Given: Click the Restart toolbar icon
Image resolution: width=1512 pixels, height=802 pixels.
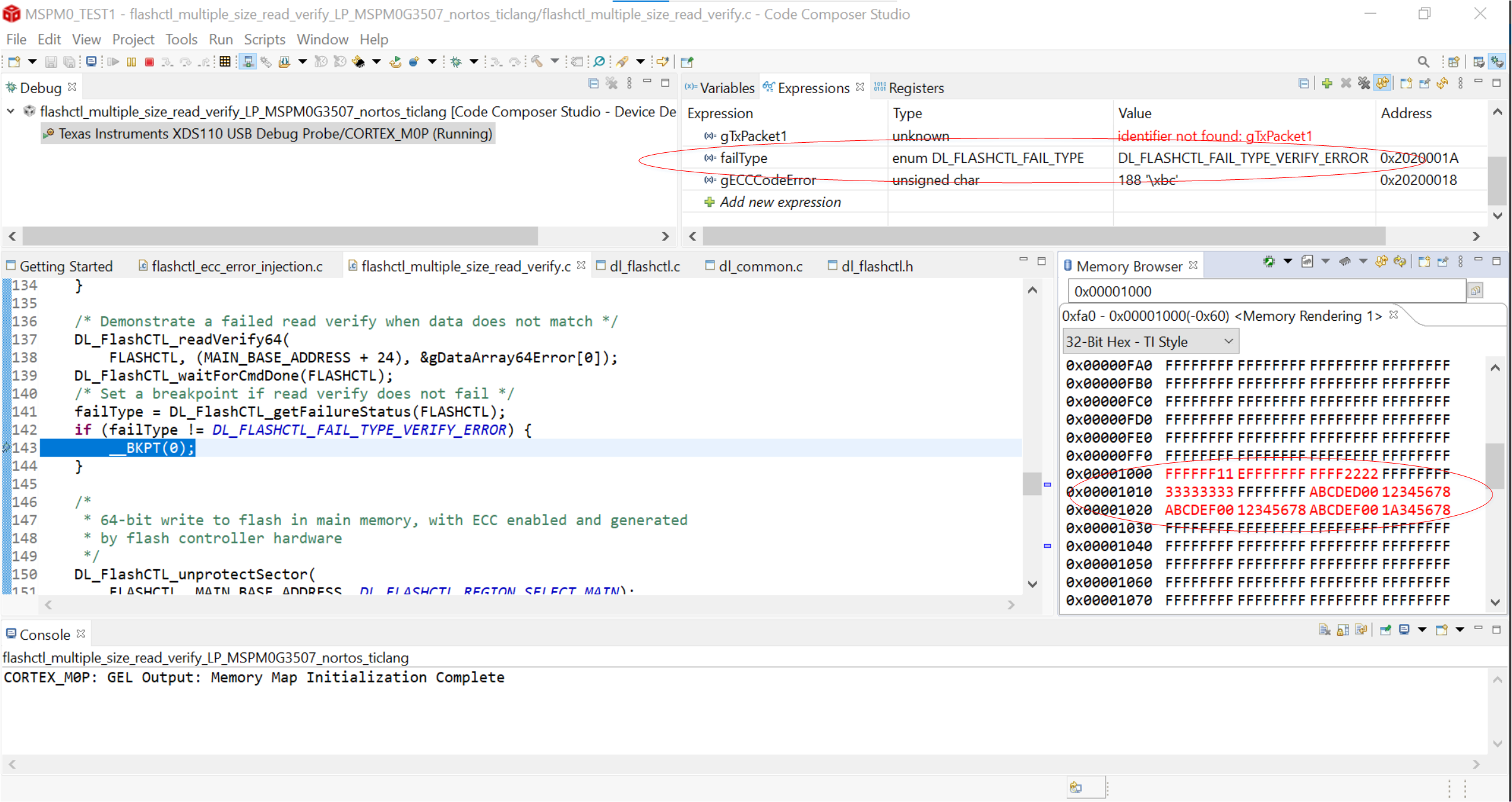Looking at the screenshot, I should [x=396, y=62].
